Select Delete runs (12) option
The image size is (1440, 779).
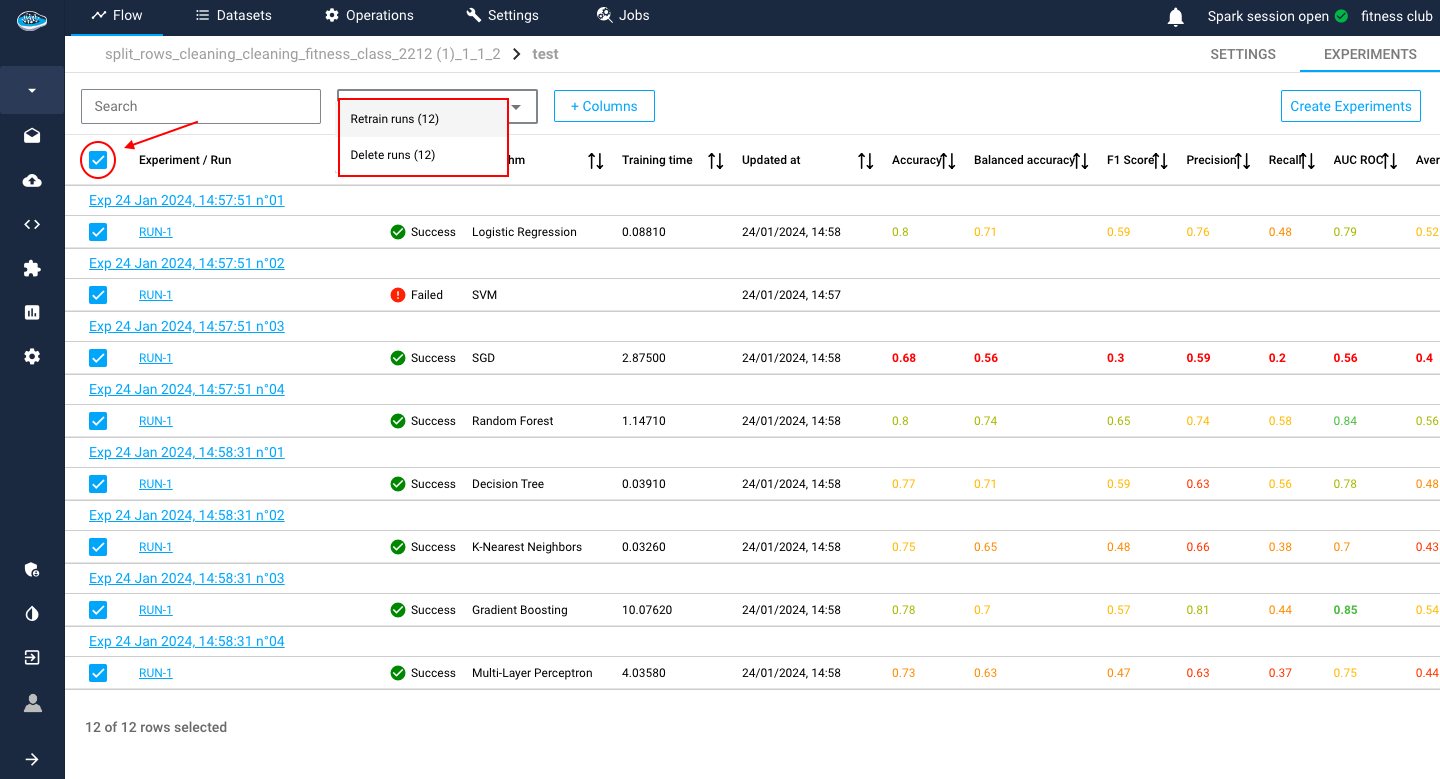[393, 155]
